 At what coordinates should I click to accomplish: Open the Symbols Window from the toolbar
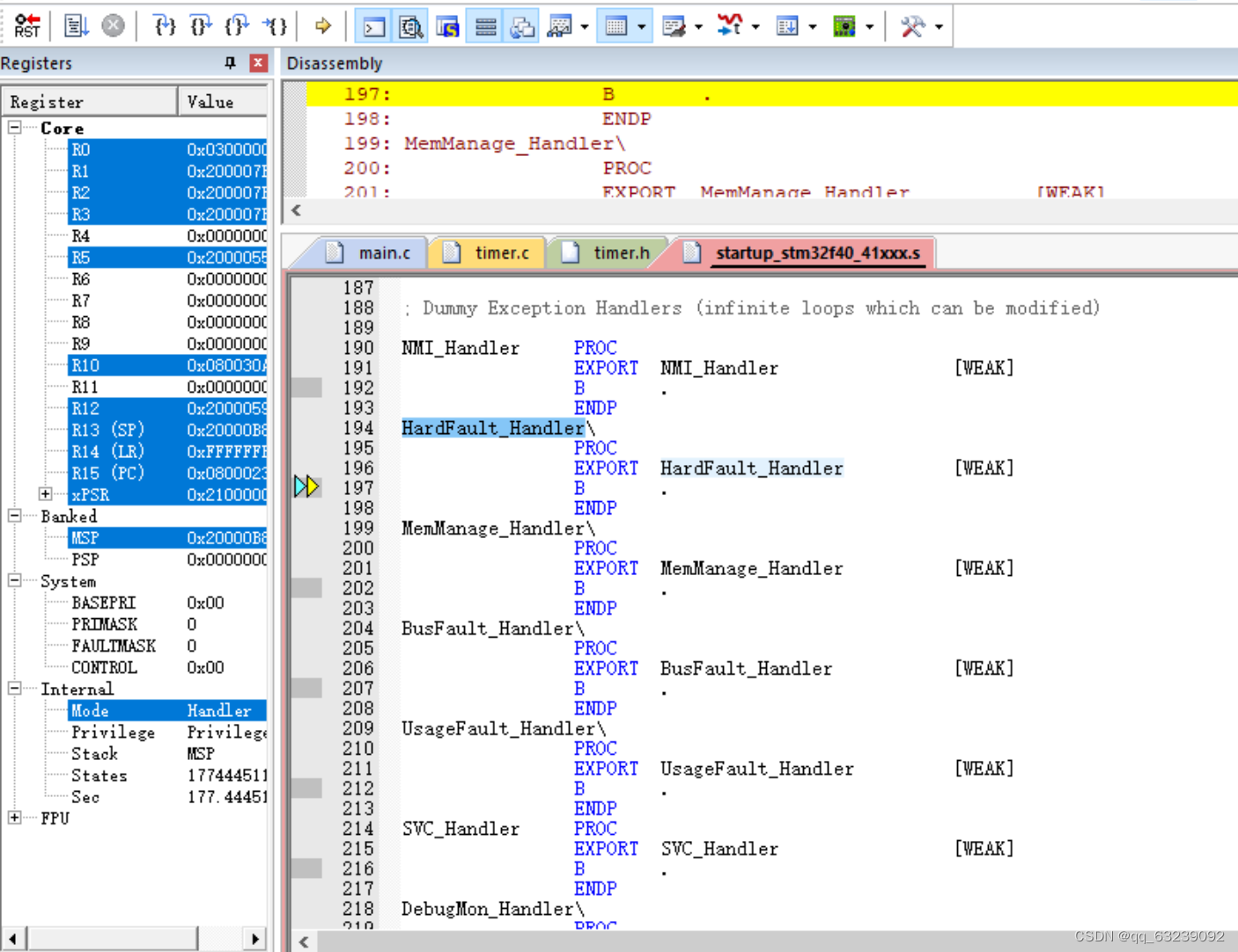(x=447, y=26)
